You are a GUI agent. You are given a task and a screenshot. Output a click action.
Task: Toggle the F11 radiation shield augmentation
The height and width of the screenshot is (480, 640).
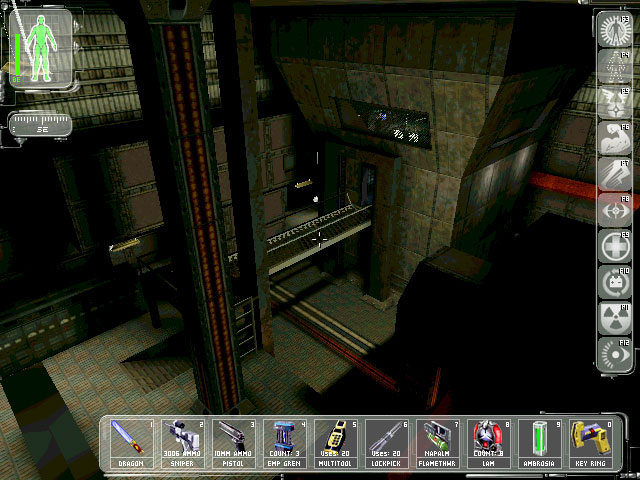(x=614, y=318)
